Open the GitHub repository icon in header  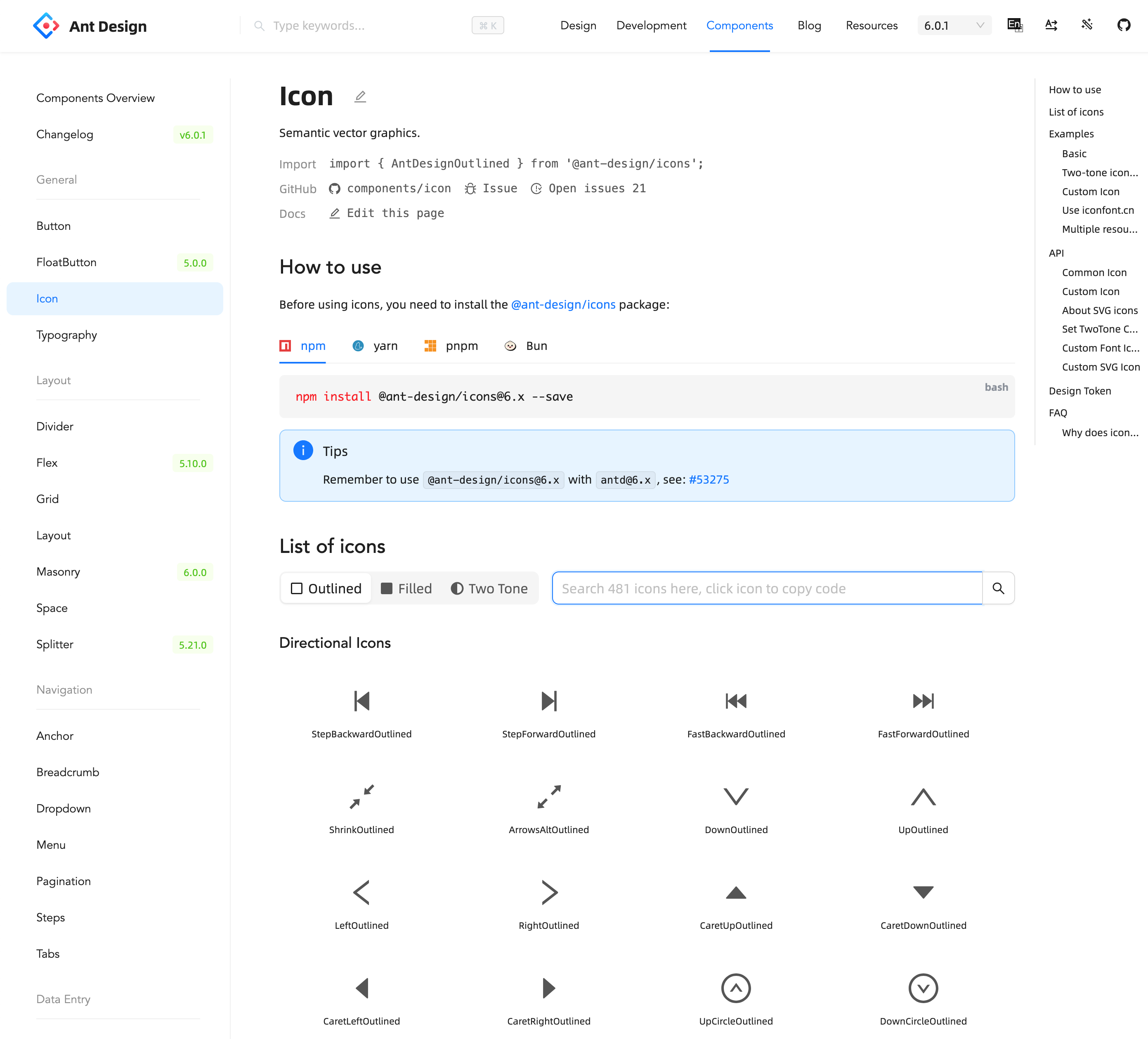[1123, 25]
